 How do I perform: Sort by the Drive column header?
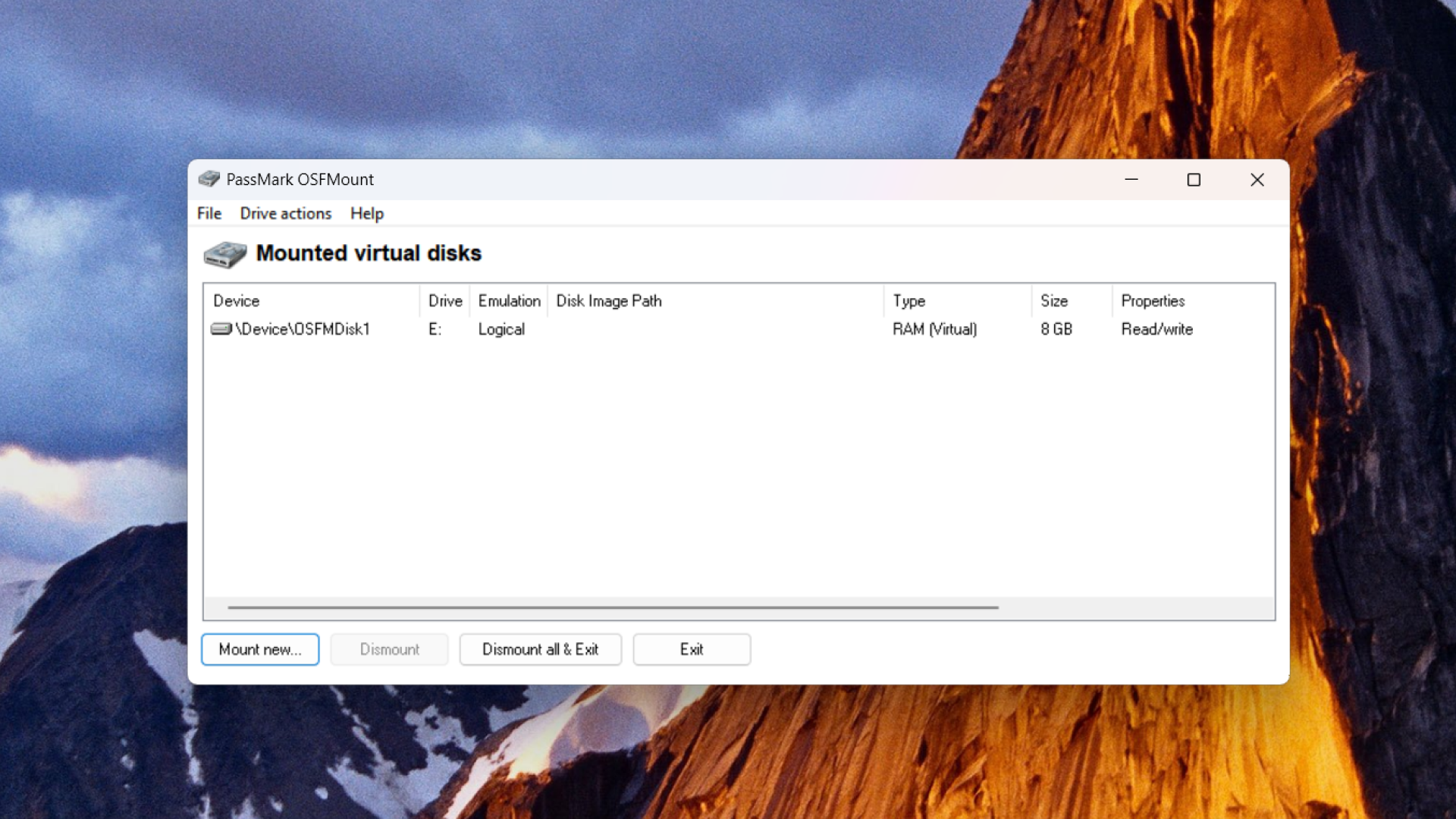tap(444, 301)
